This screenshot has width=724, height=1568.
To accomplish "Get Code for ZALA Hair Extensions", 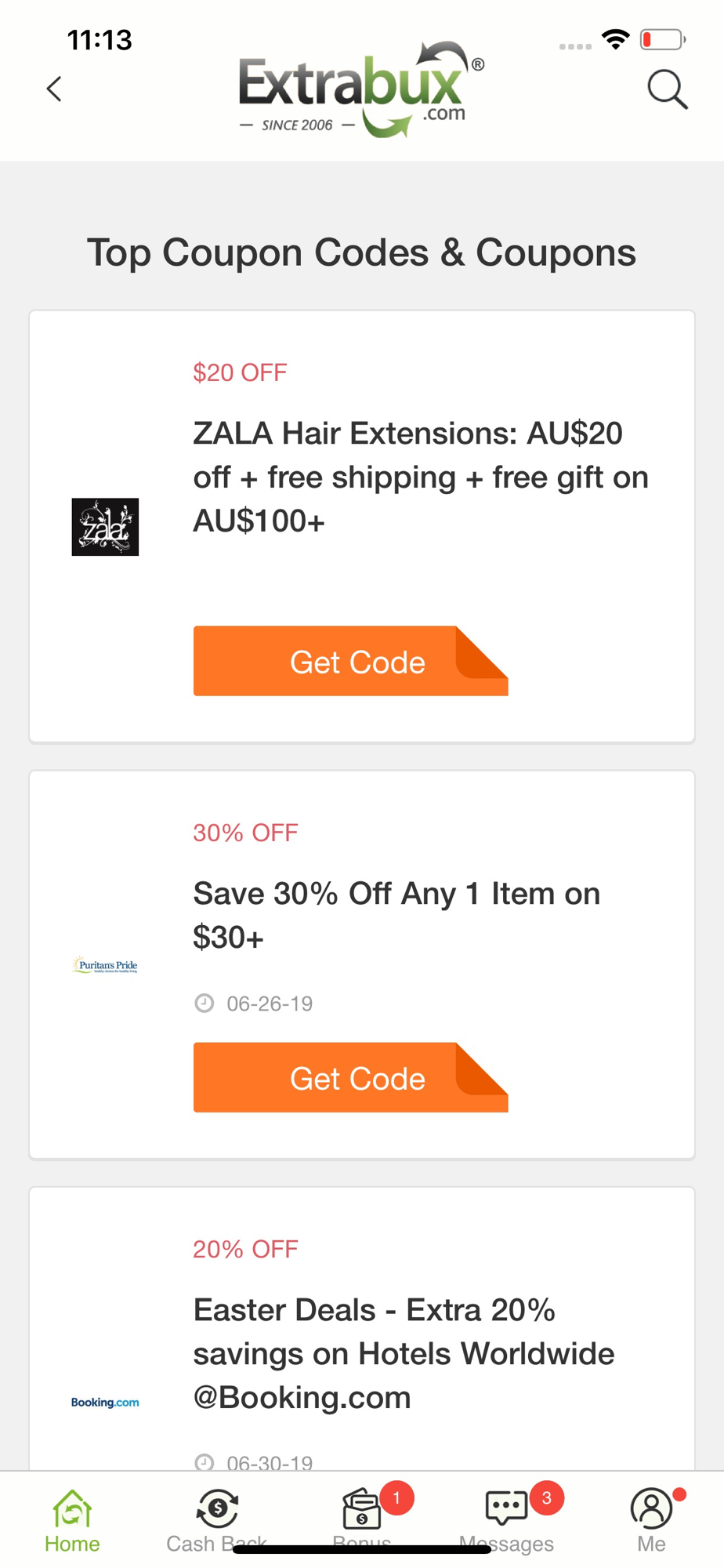I will (x=351, y=661).
